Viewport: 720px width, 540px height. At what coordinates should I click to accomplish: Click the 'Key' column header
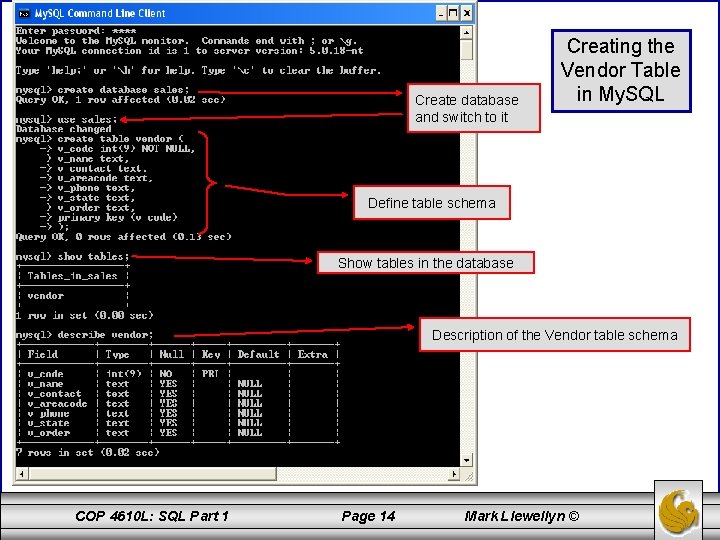[x=211, y=354]
